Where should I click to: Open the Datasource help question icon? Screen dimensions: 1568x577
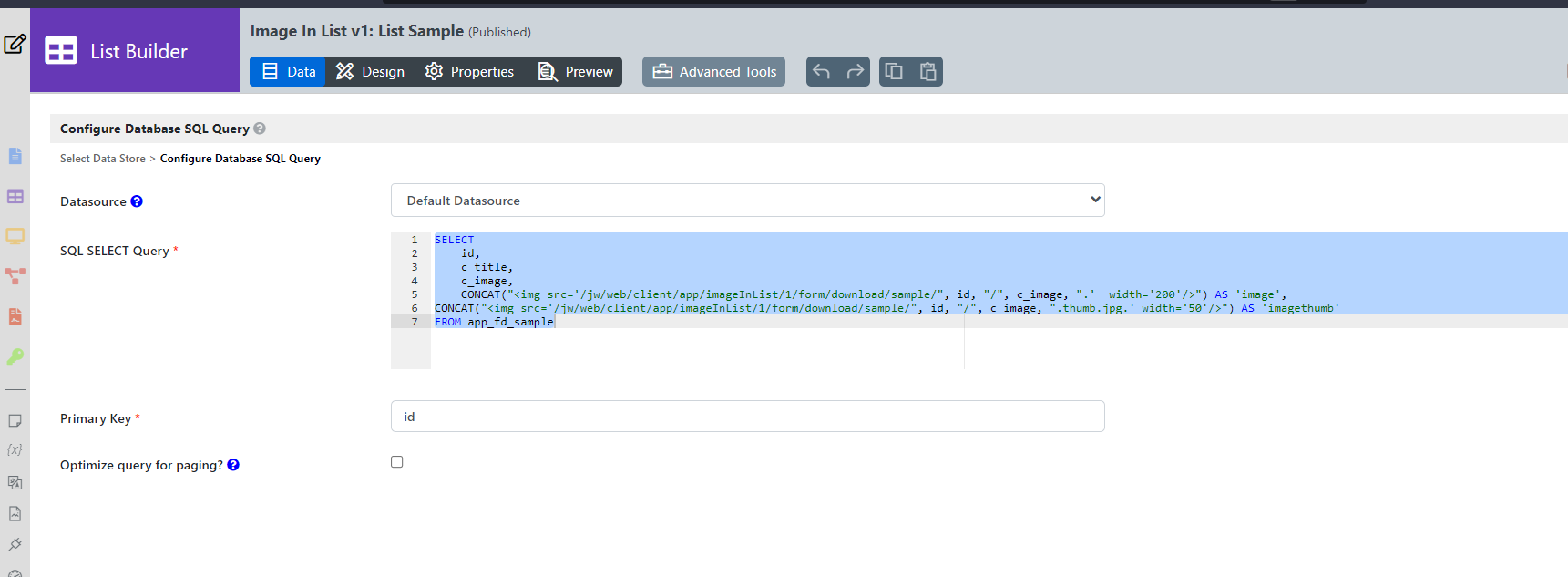[x=137, y=201]
